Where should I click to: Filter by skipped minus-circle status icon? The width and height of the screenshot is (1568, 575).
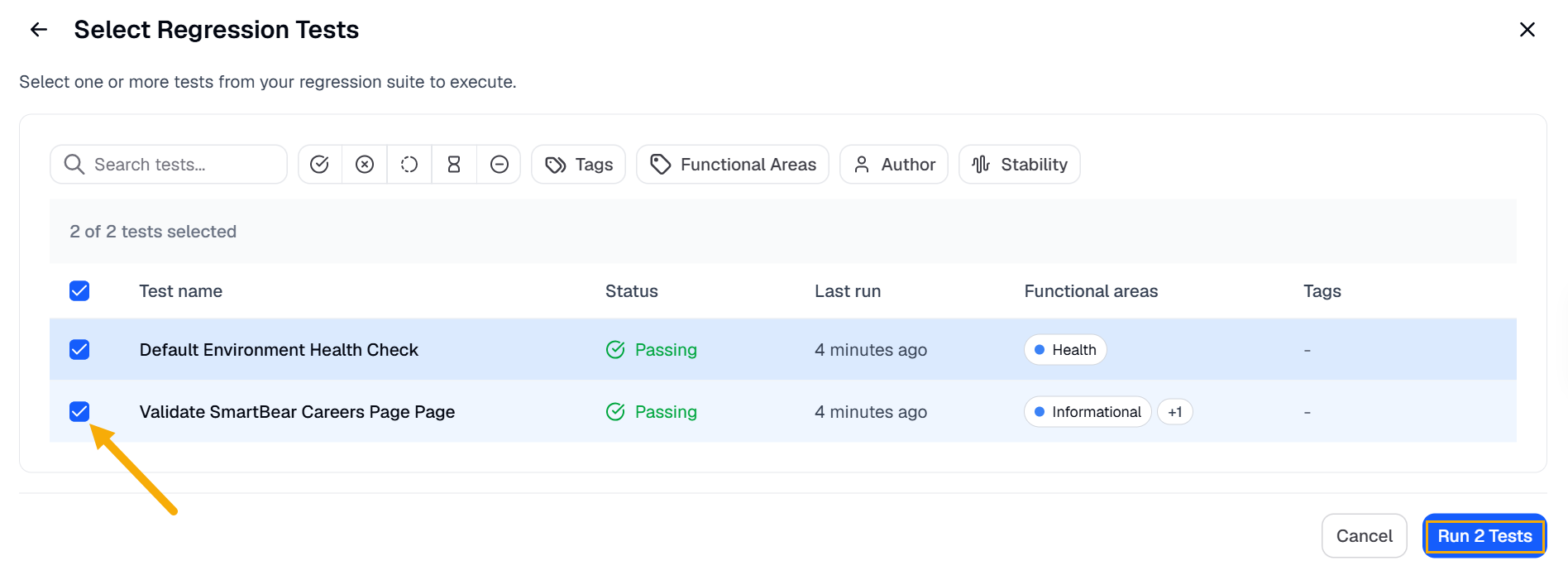click(x=499, y=165)
